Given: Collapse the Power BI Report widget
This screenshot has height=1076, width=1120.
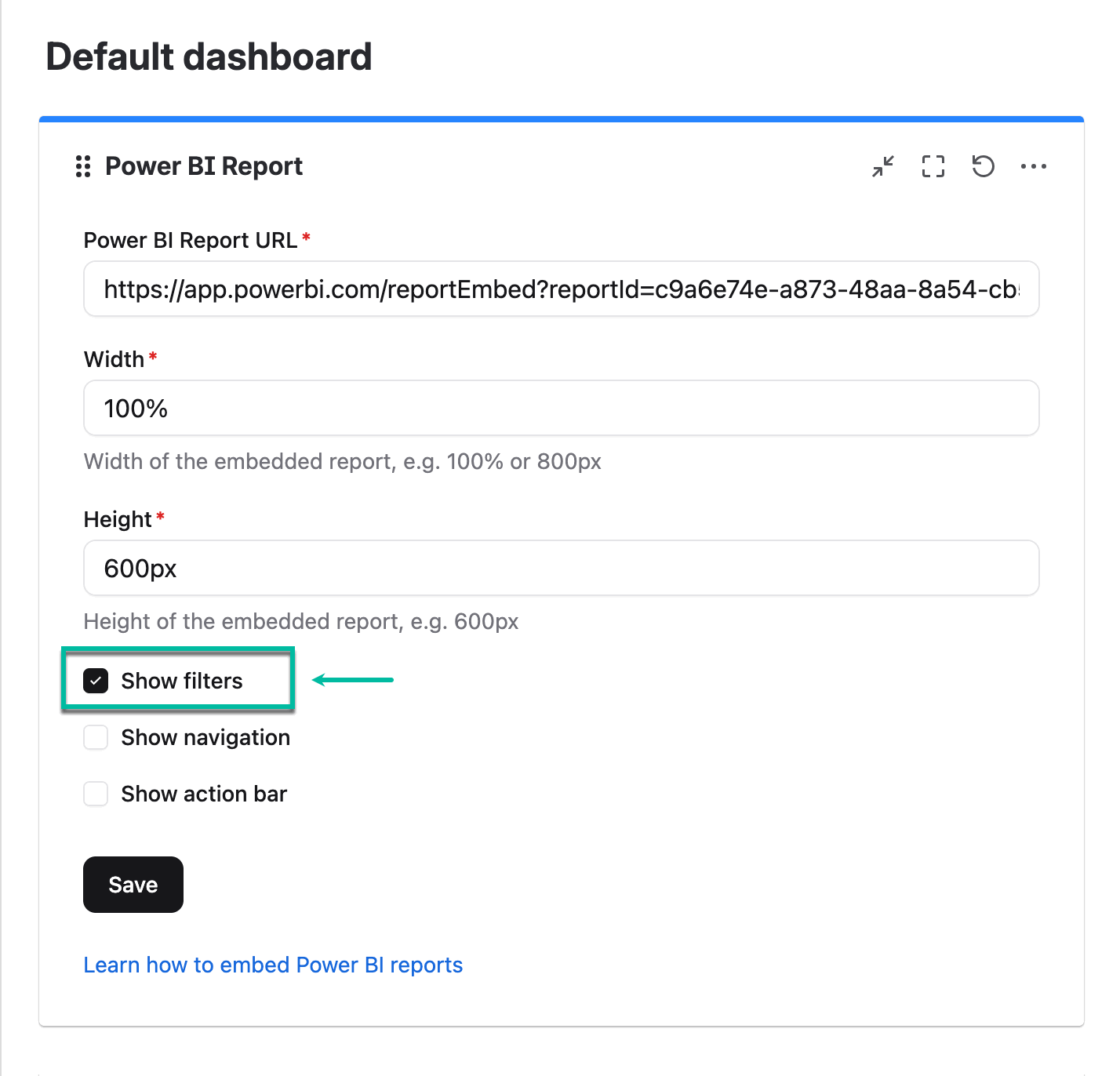Looking at the screenshot, I should point(883,166).
